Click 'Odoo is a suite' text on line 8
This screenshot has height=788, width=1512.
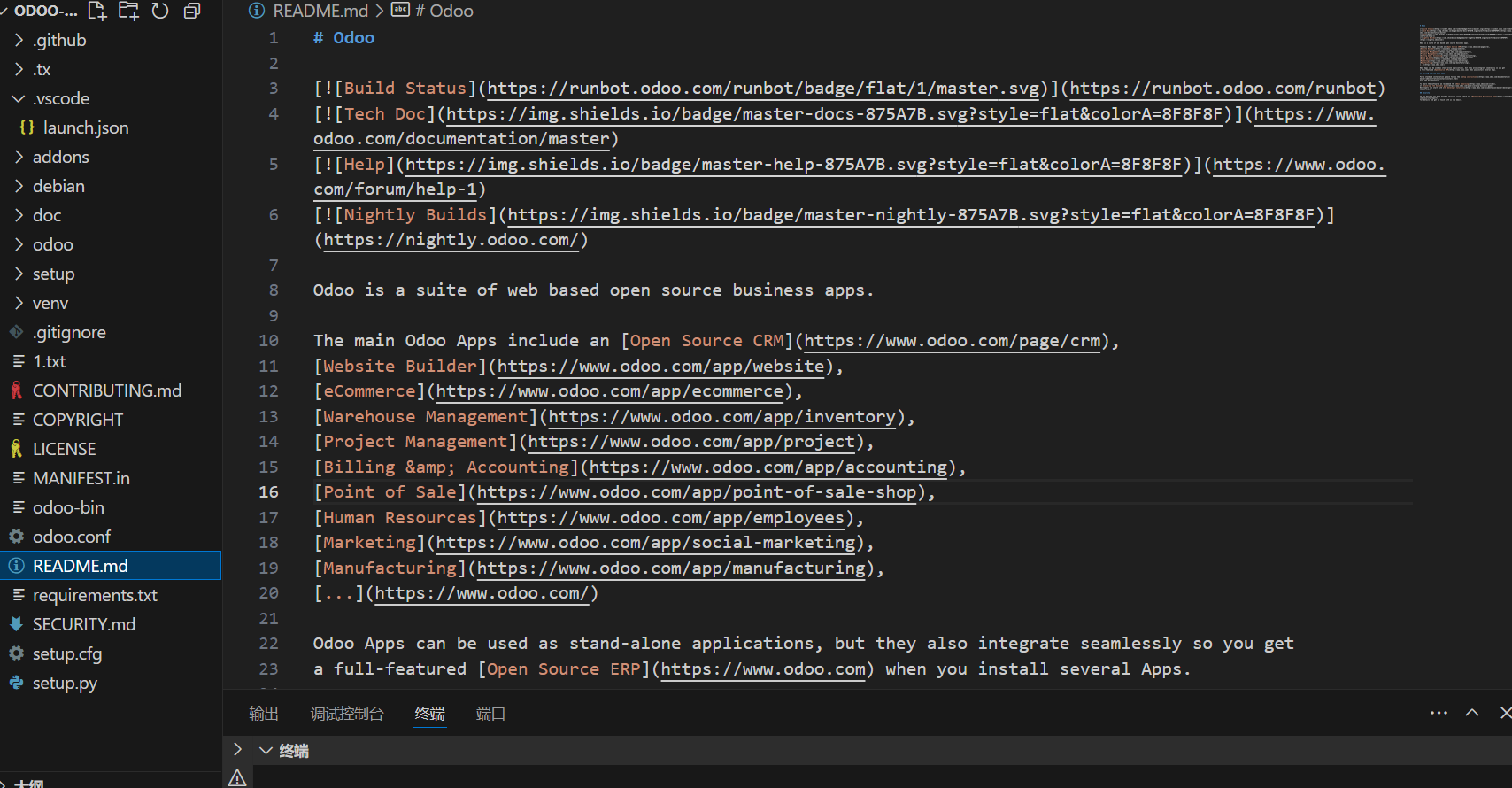(x=395, y=290)
